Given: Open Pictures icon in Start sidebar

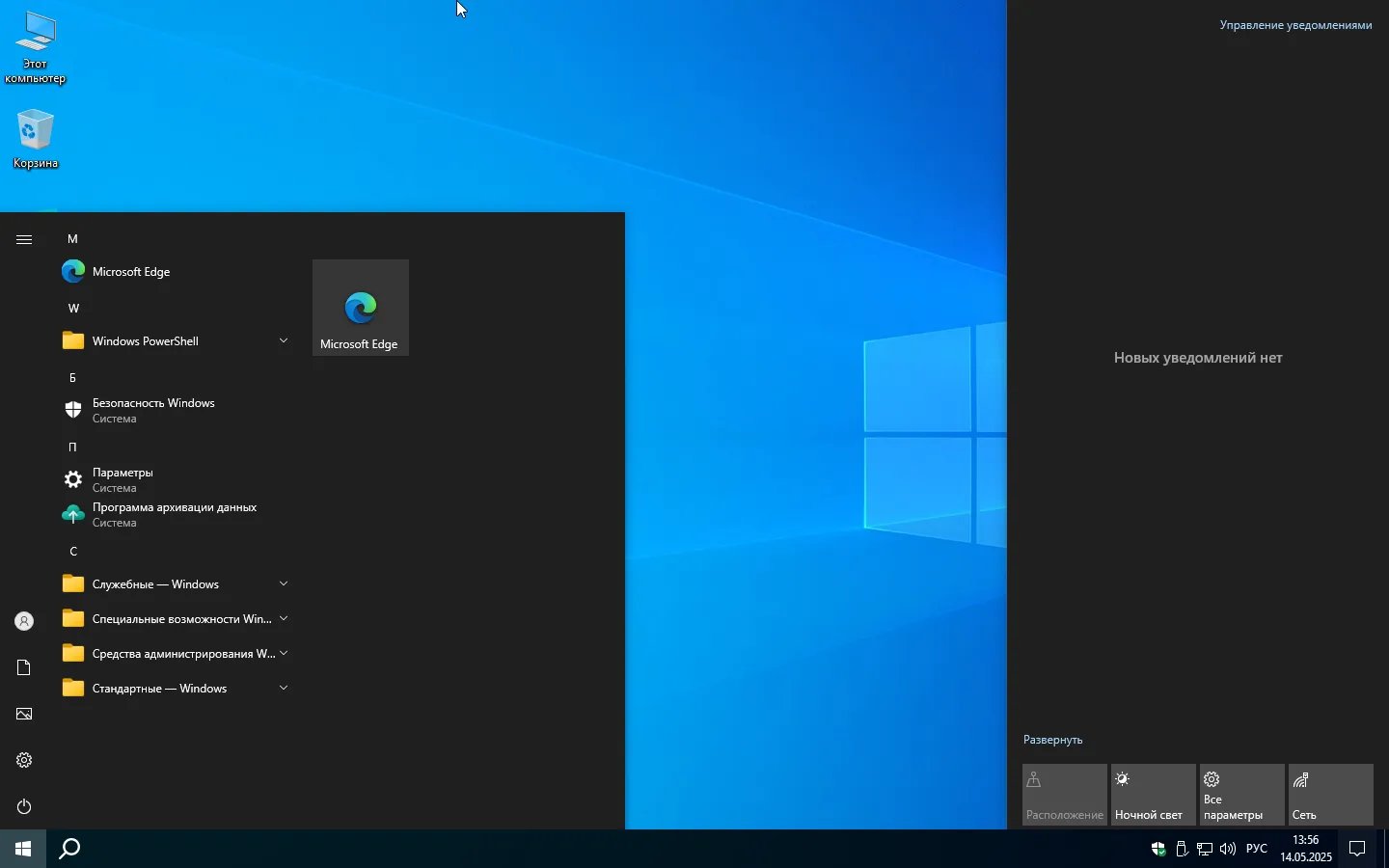Looking at the screenshot, I should tap(24, 714).
